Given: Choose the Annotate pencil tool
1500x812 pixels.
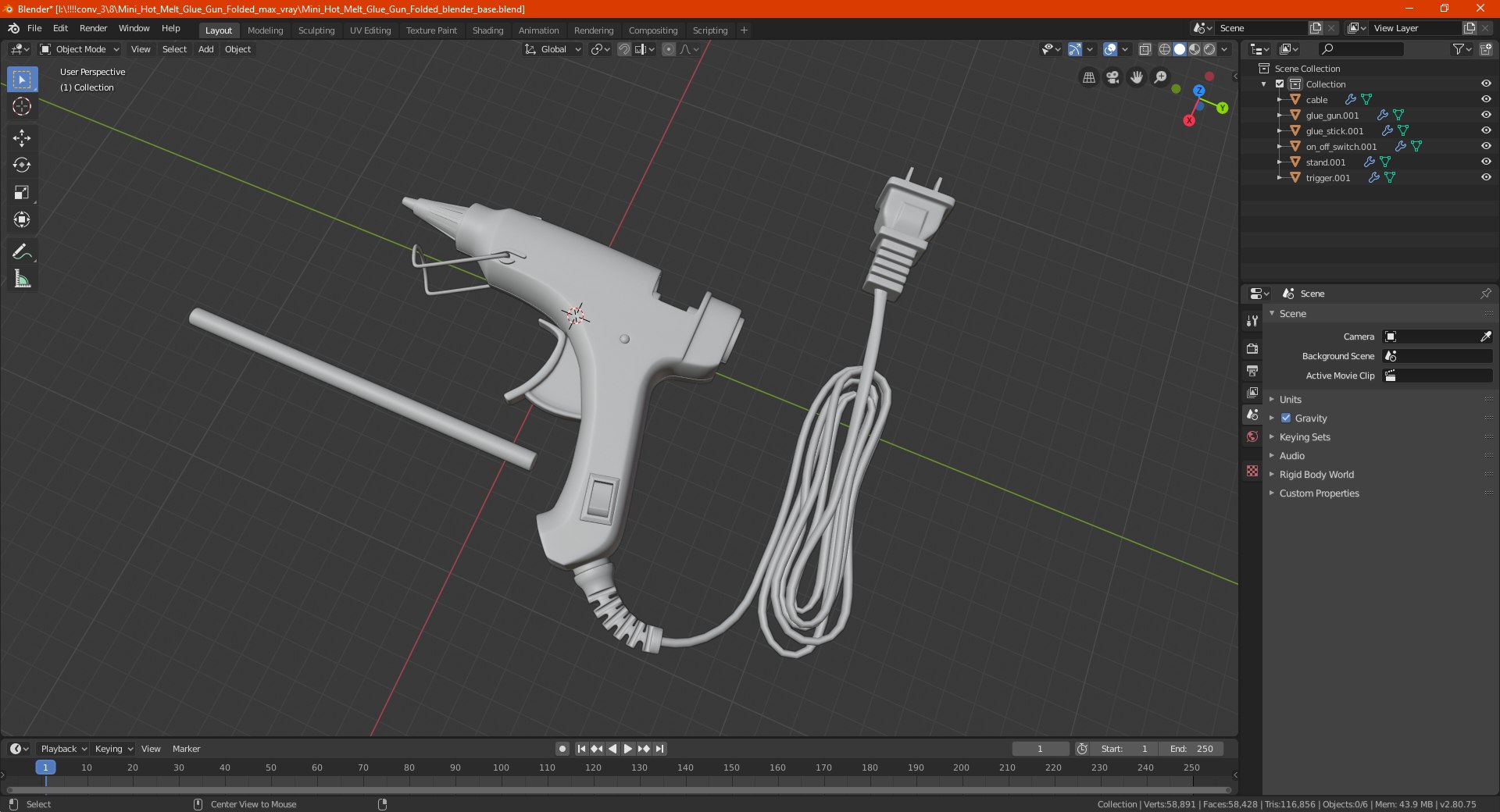Looking at the screenshot, I should [22, 251].
